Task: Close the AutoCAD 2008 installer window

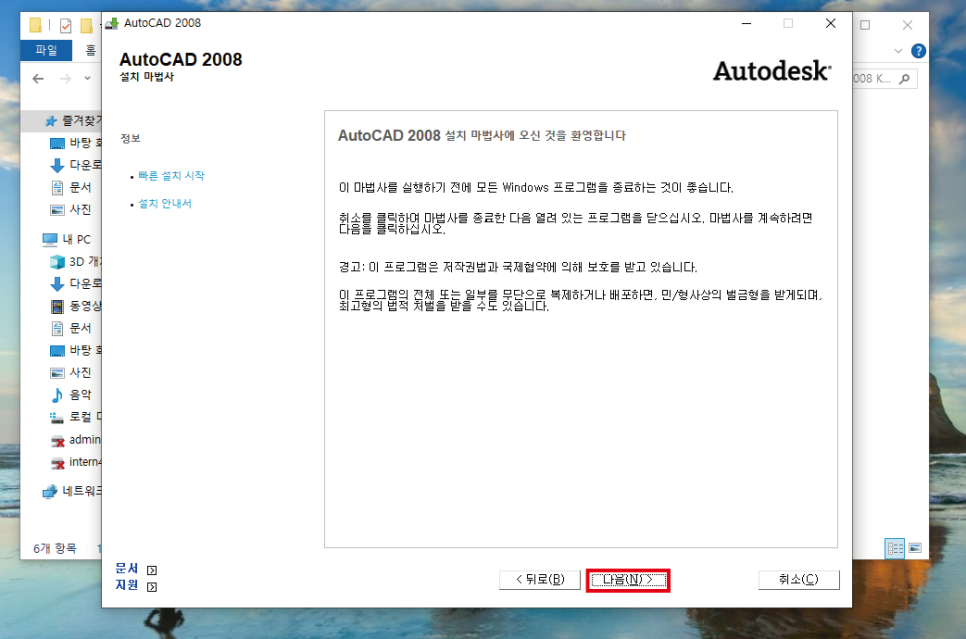Action: coord(830,23)
